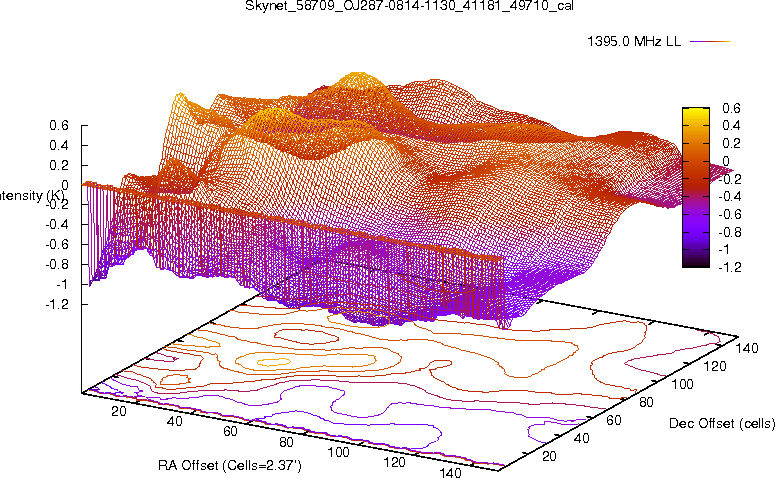Select the 120 tick on the Dec Offset axis
The image size is (775, 478).
(715, 366)
